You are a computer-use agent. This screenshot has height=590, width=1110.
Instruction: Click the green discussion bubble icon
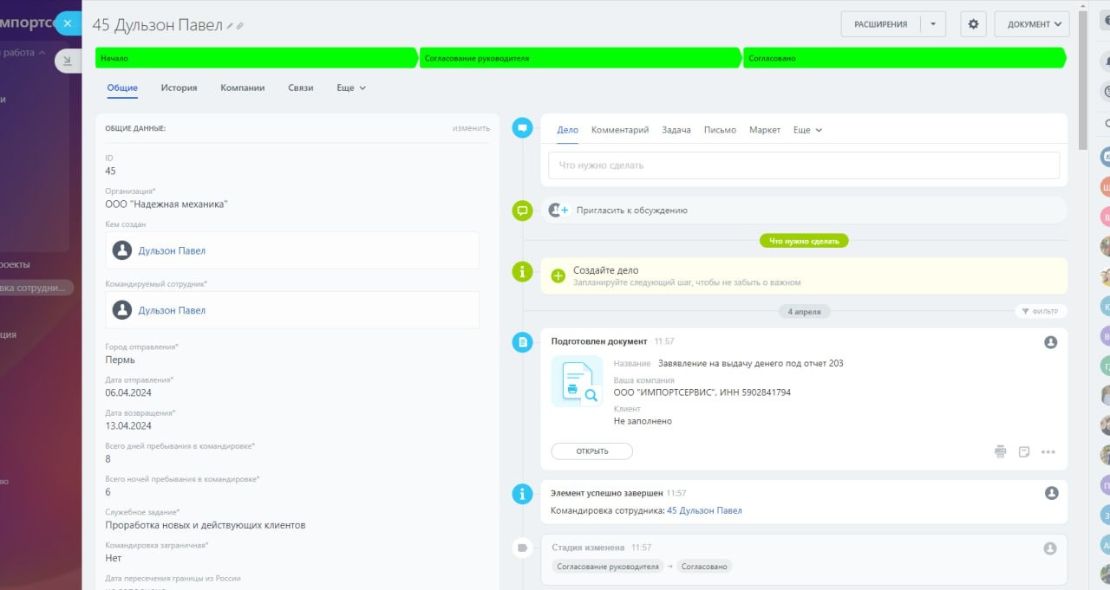[x=522, y=210]
